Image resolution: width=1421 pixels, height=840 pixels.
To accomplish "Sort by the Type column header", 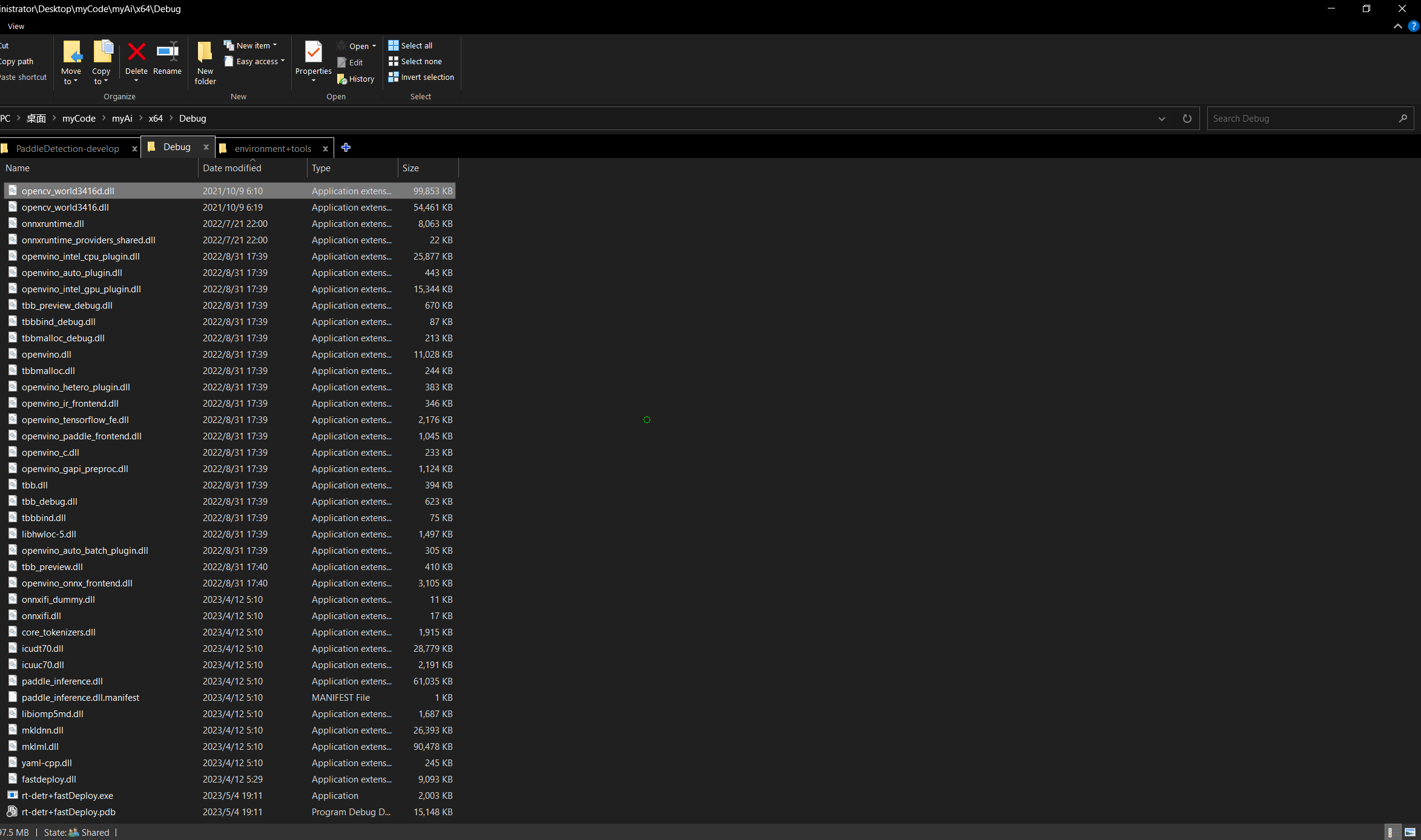I will click(x=352, y=168).
